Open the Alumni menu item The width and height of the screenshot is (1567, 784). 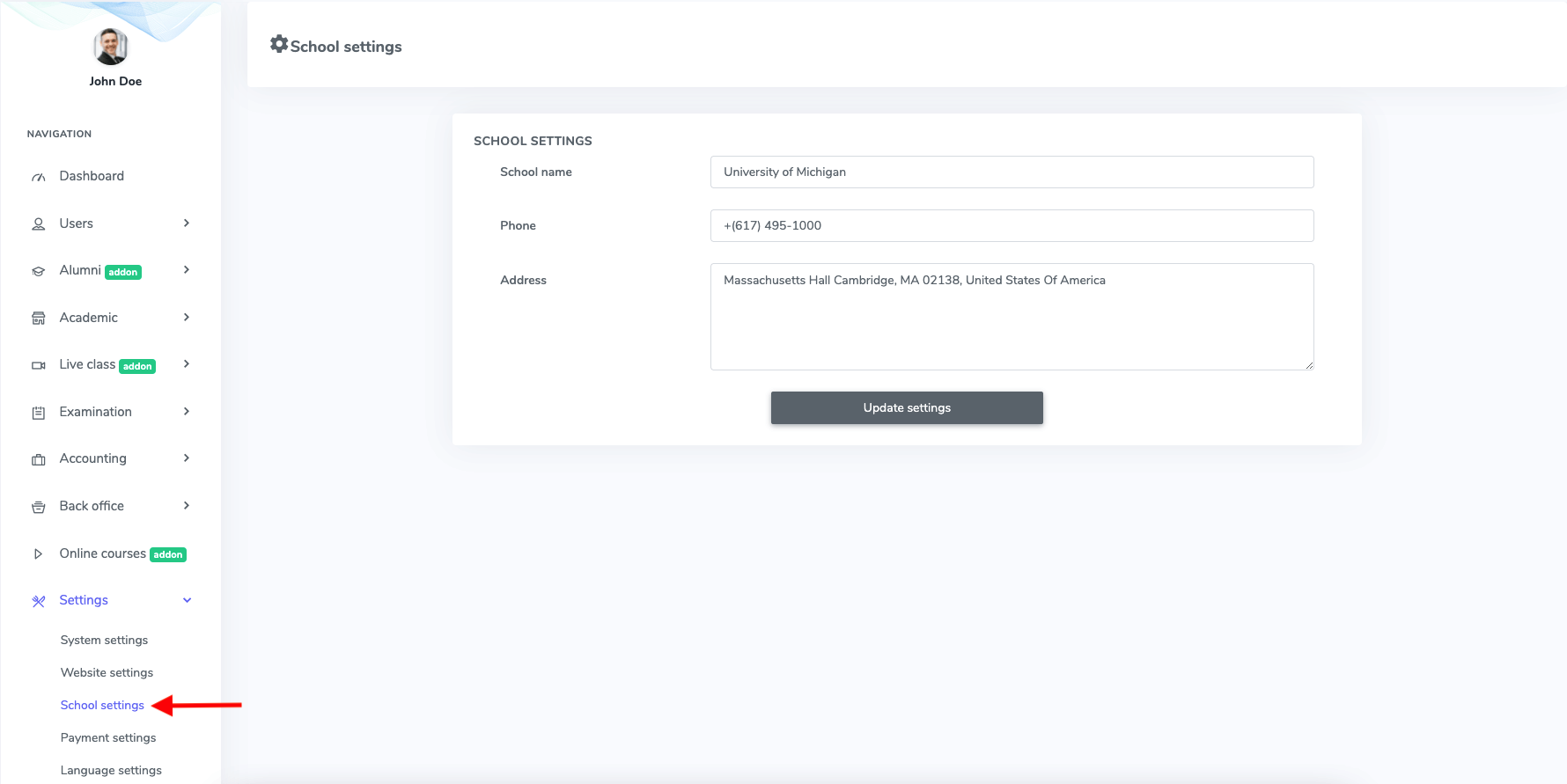tap(80, 270)
